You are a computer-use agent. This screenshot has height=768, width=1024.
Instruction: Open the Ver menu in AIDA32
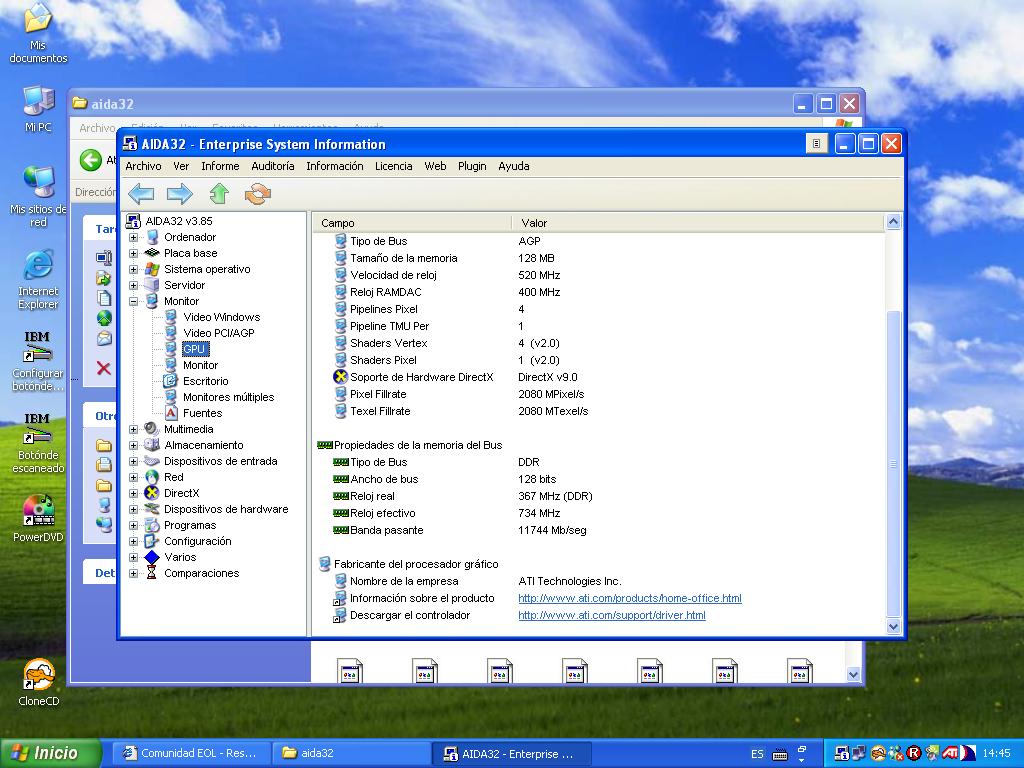181,166
